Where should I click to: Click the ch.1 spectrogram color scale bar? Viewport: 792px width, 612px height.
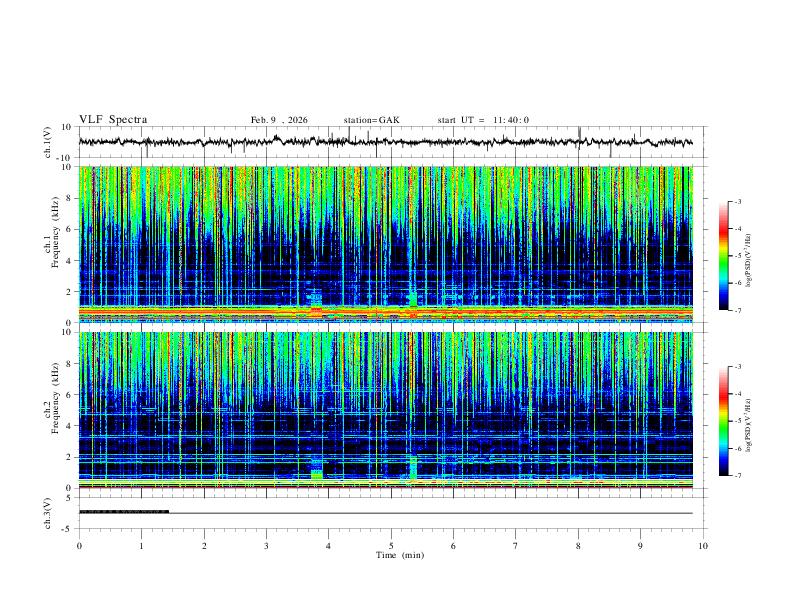[x=723, y=256]
